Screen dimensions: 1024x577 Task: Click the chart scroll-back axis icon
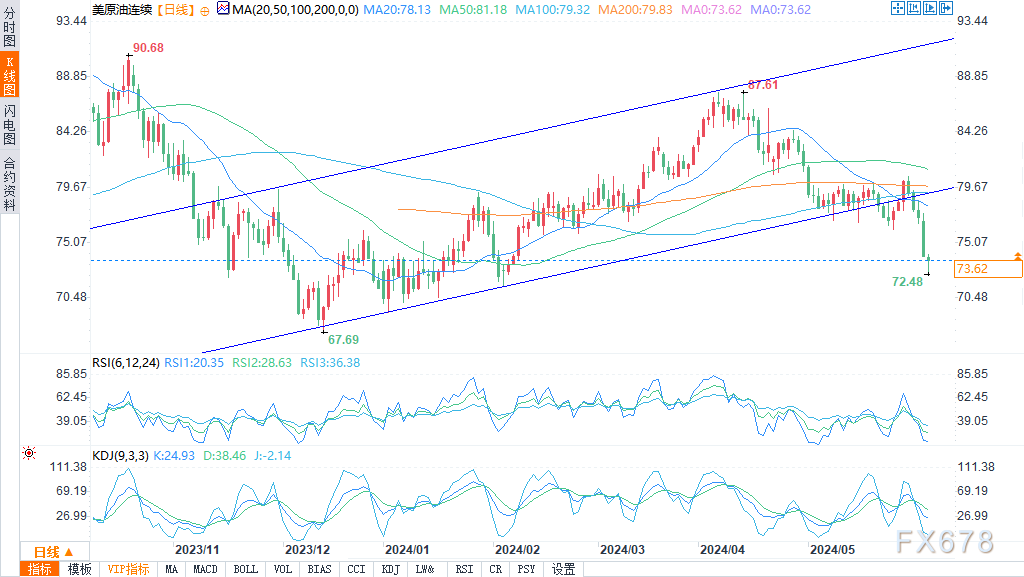[914, 8]
